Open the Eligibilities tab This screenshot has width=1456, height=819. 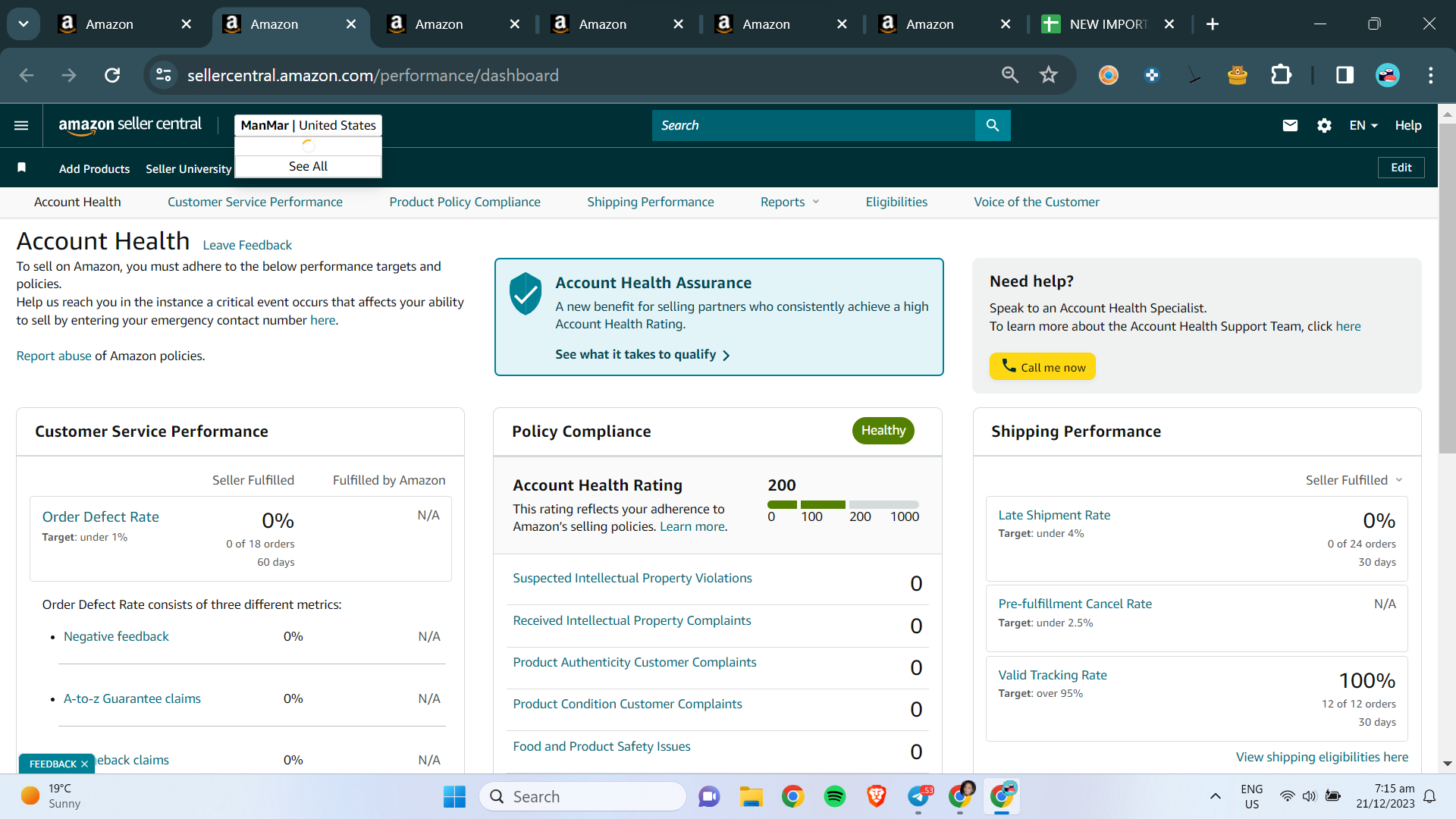pyautogui.click(x=896, y=202)
